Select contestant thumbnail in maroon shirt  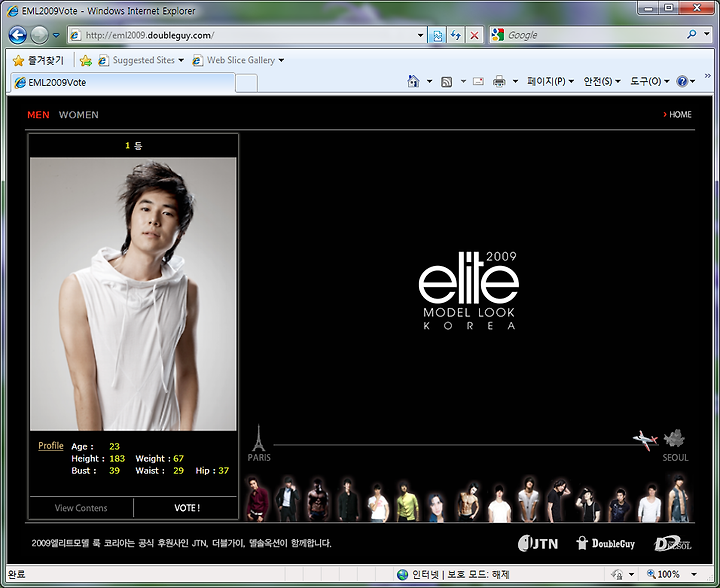pos(258,498)
